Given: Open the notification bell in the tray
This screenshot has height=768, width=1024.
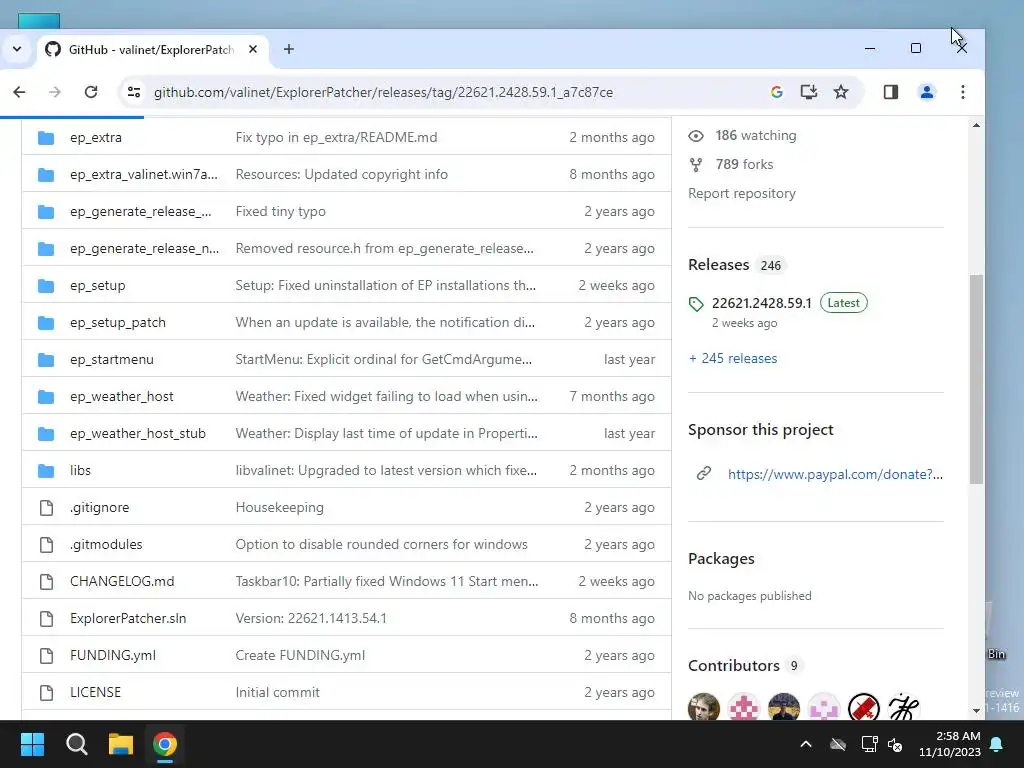Looking at the screenshot, I should pyautogui.click(x=997, y=744).
